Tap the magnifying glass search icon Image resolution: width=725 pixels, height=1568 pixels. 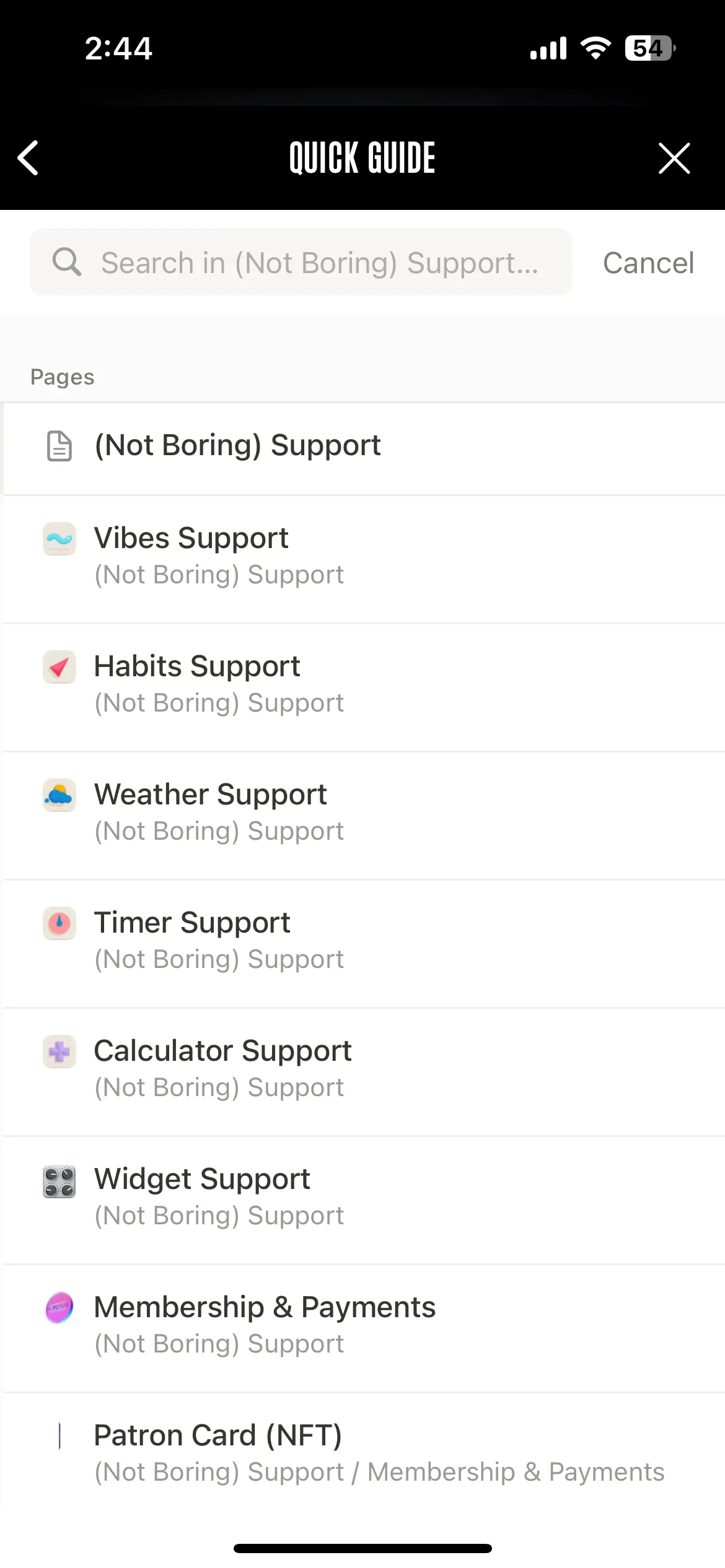(x=67, y=262)
